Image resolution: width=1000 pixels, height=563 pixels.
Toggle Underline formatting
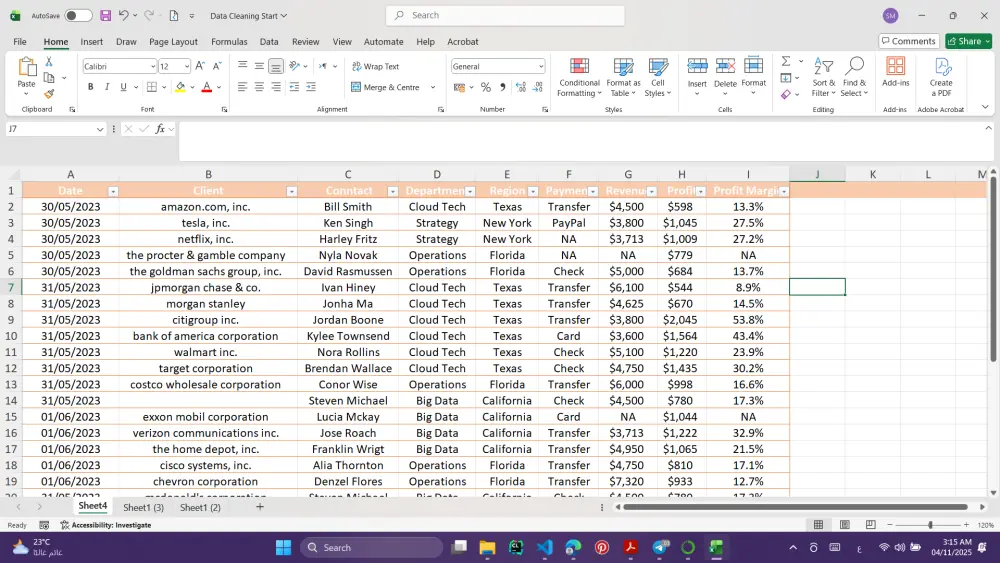[x=123, y=87]
